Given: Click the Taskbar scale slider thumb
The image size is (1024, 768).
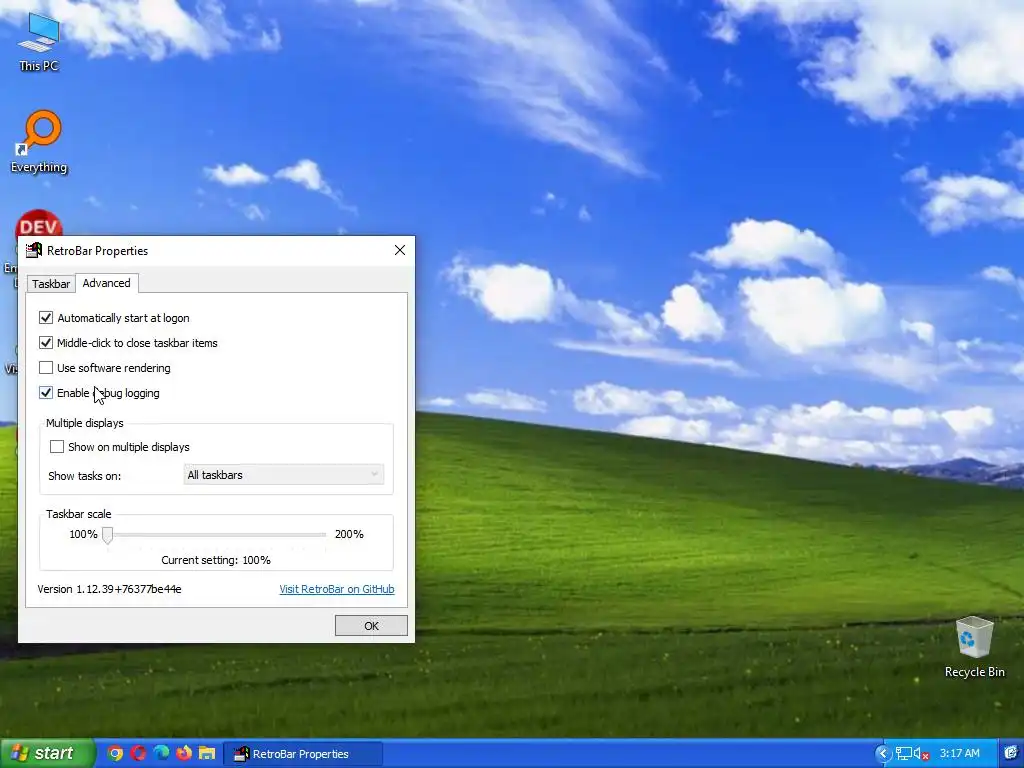Looking at the screenshot, I should point(108,535).
